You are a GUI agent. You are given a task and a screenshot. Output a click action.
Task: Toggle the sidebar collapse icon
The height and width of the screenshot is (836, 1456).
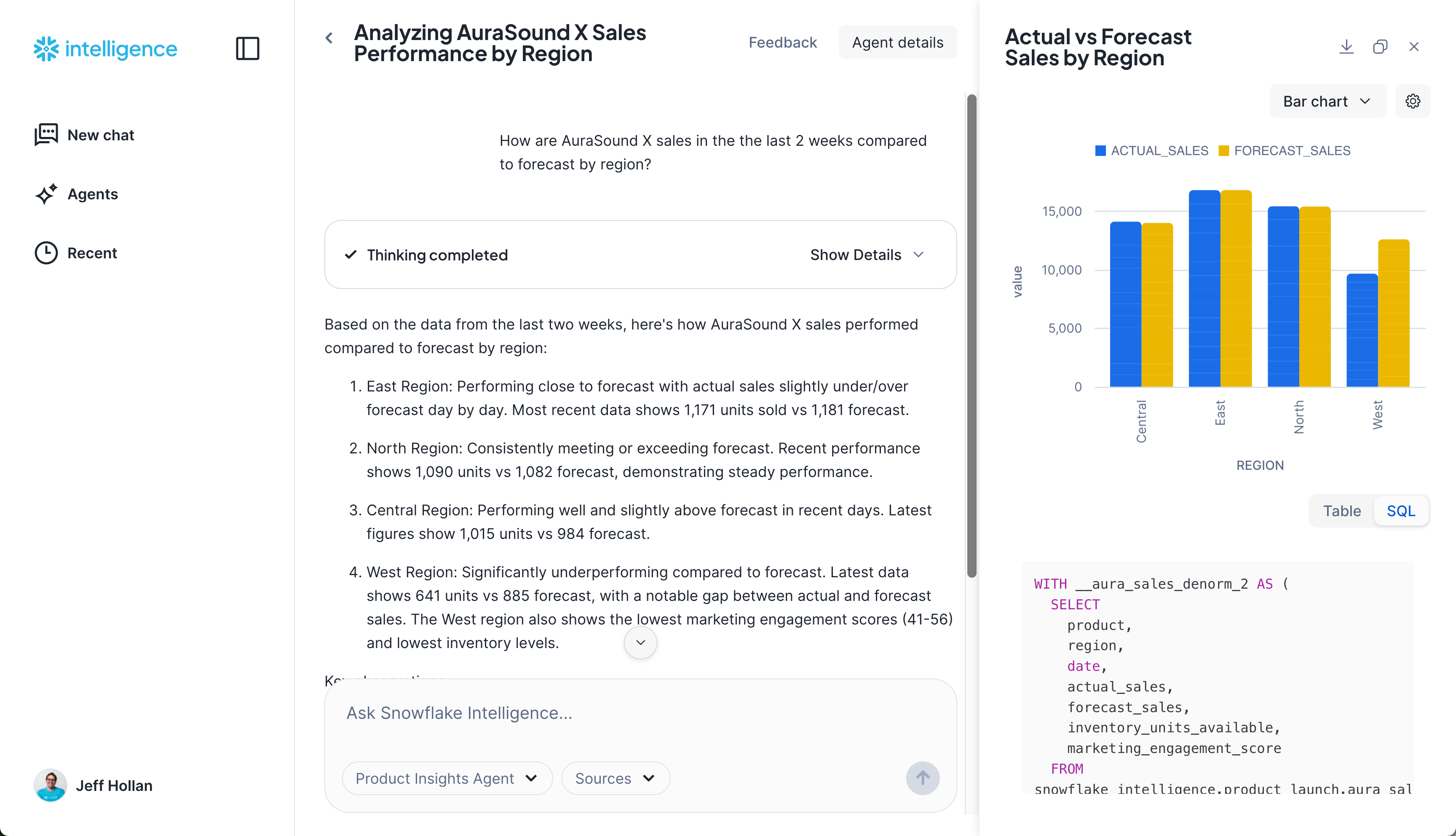tap(247, 48)
